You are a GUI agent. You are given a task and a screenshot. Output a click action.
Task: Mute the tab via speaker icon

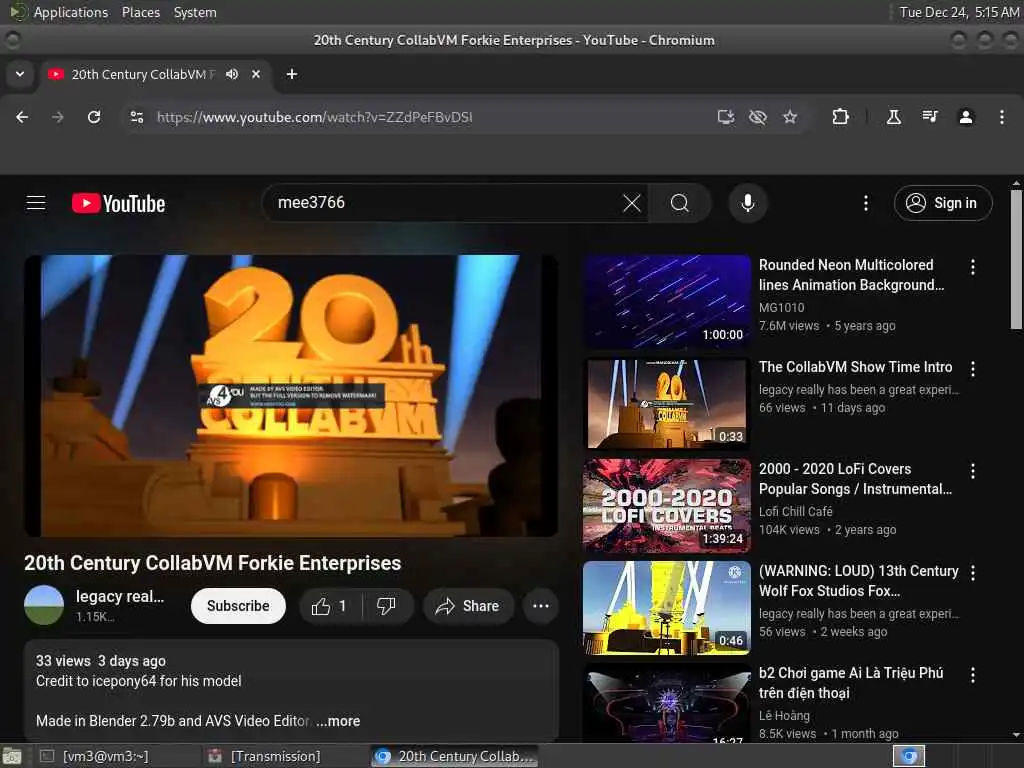[232, 74]
